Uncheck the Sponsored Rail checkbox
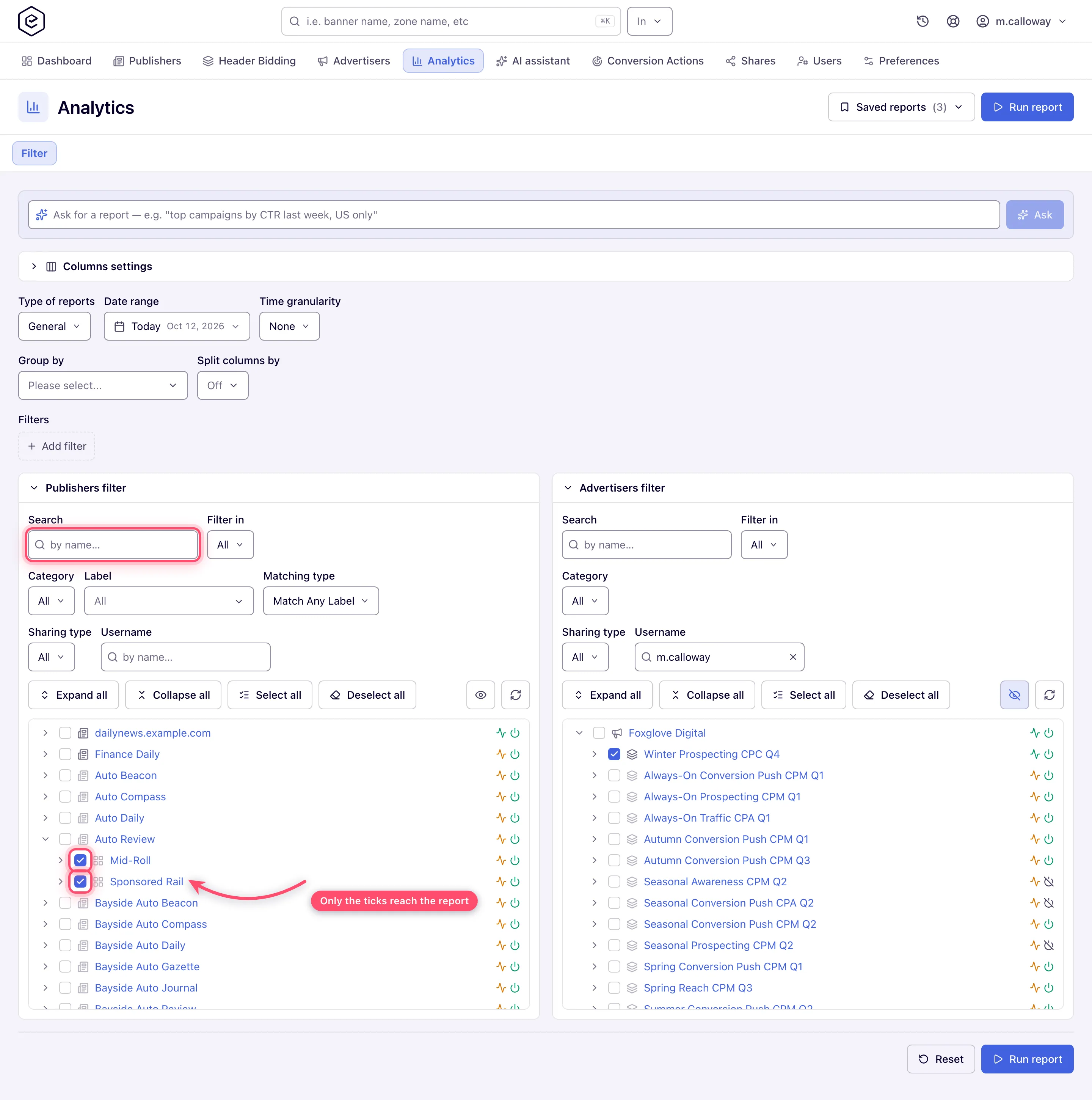This screenshot has height=1100, width=1092. pos(80,882)
